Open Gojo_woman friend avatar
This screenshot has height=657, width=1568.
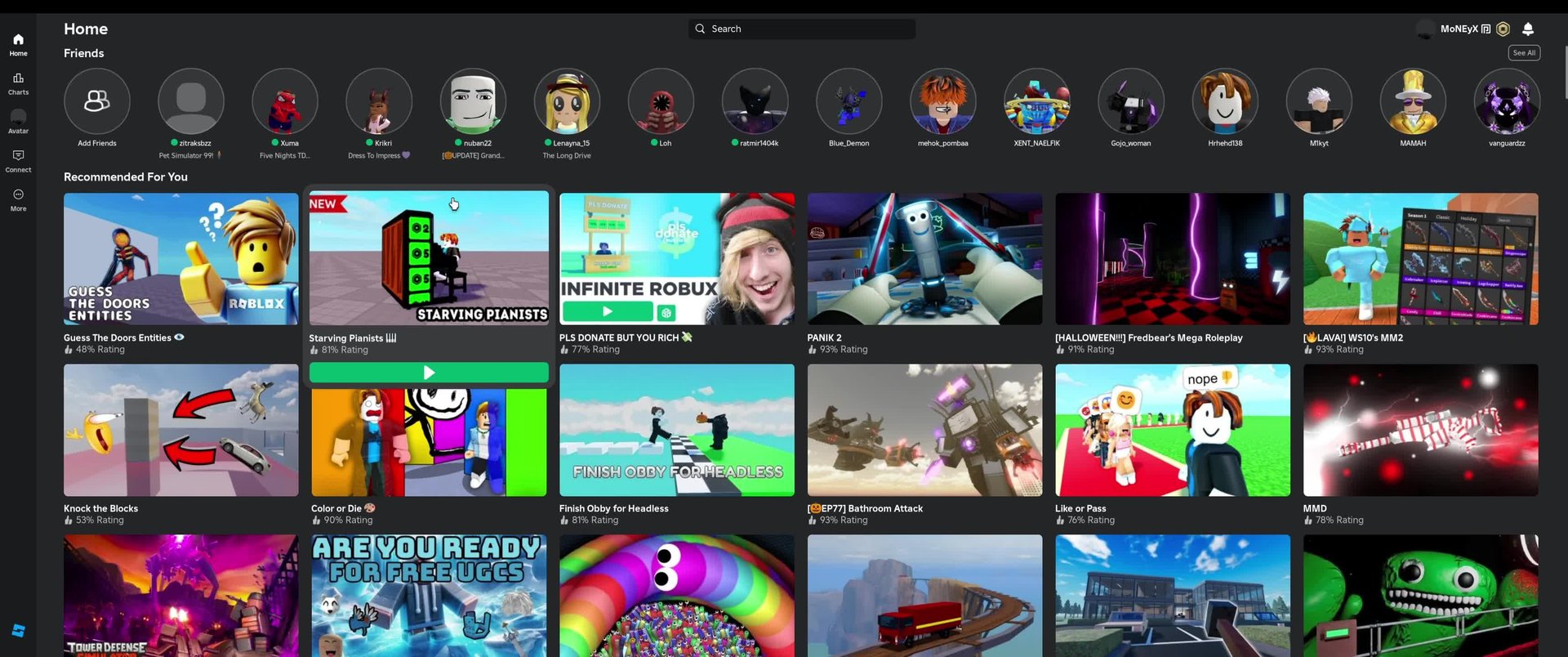coord(1131,101)
